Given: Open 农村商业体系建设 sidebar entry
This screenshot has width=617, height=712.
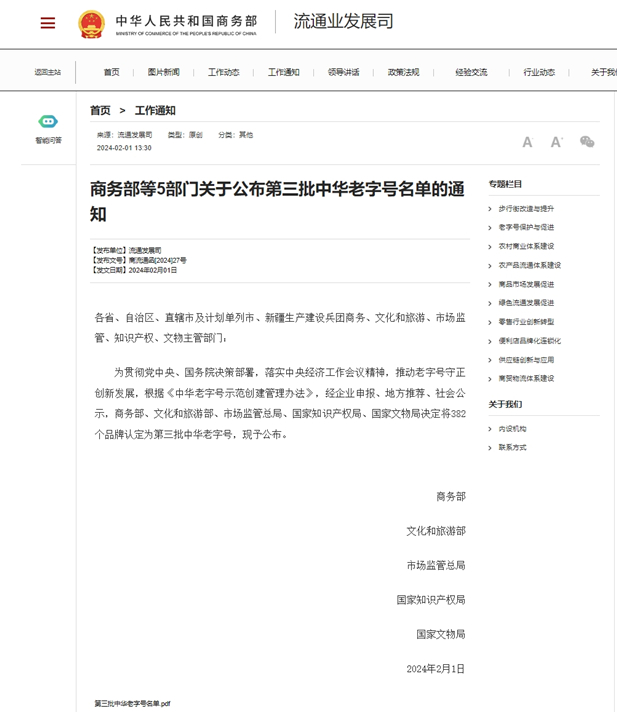Looking at the screenshot, I should coord(526,246).
